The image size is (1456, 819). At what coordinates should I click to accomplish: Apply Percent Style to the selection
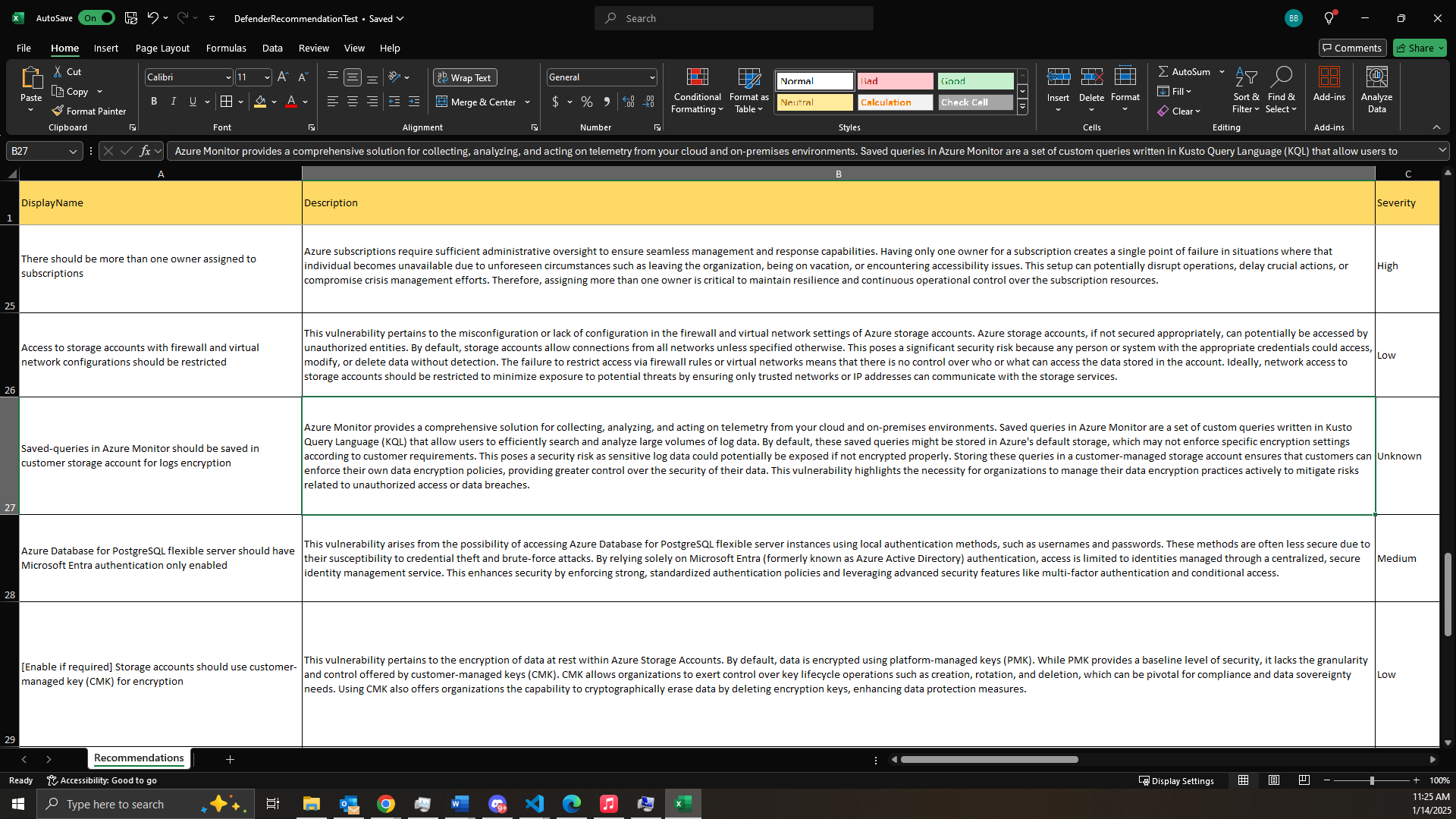click(585, 102)
